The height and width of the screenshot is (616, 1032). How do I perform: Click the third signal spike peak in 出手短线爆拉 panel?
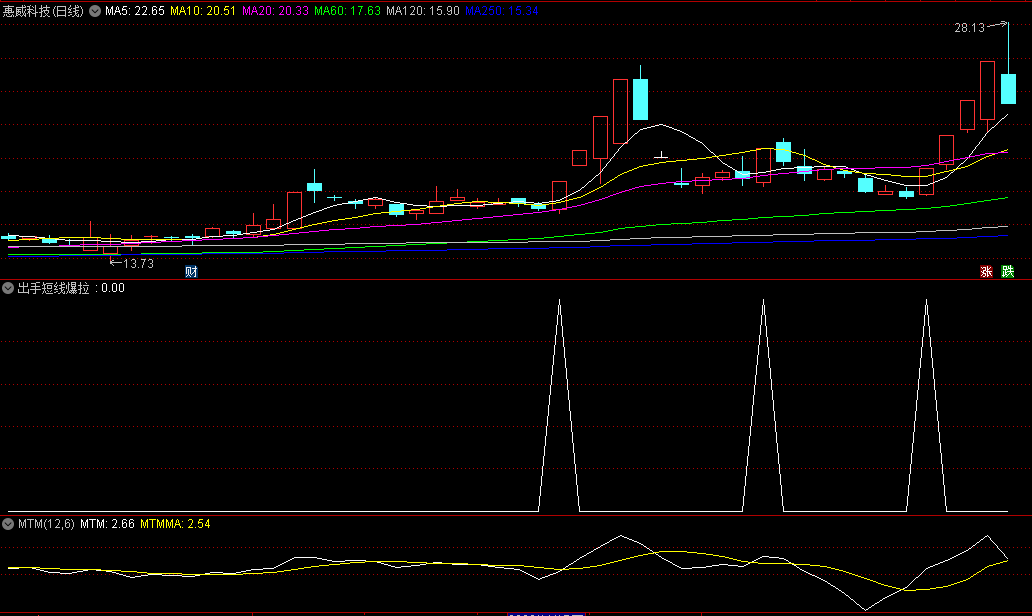tap(927, 301)
